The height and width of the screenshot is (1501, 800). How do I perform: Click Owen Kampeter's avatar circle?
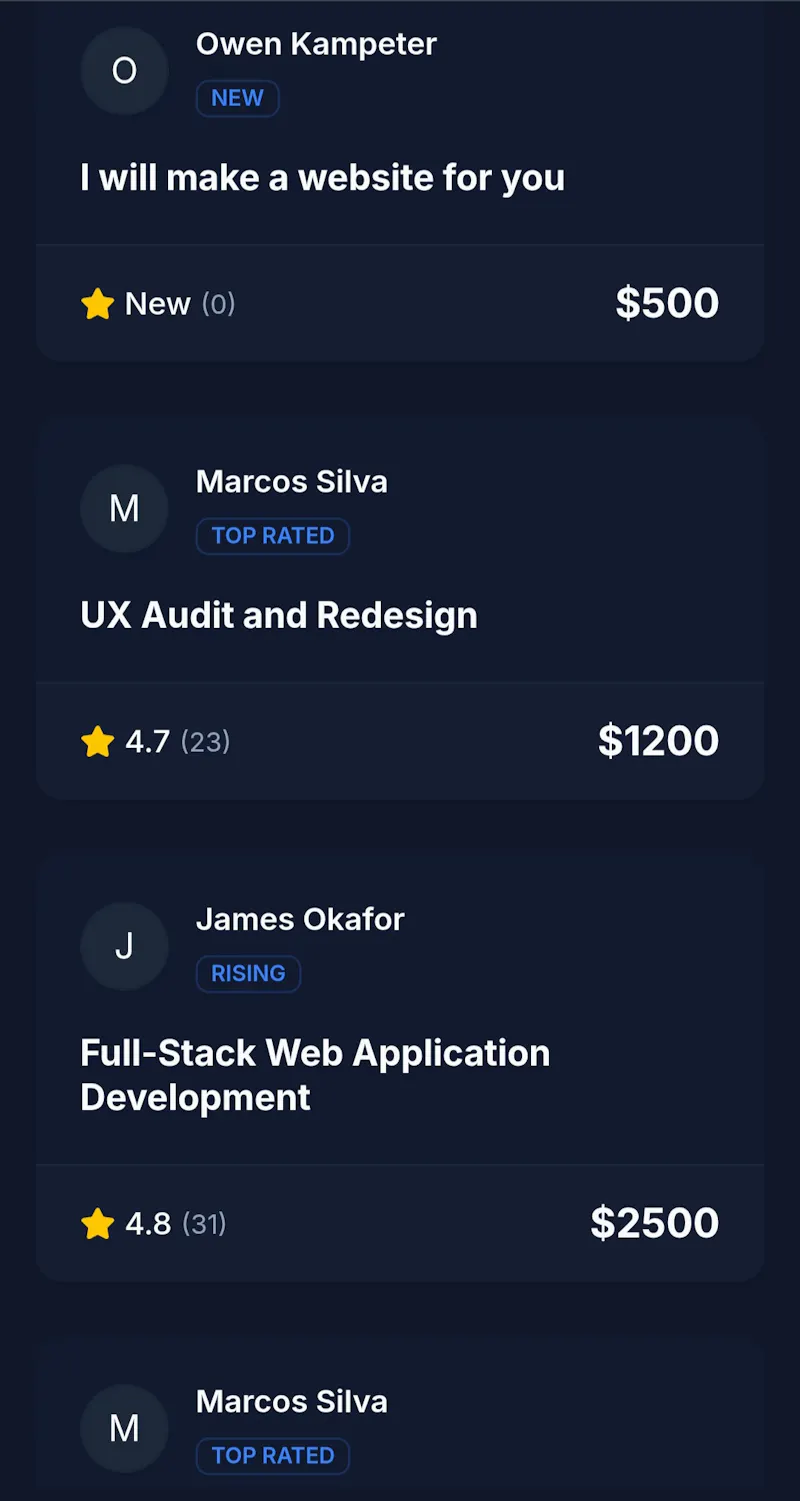click(x=124, y=71)
